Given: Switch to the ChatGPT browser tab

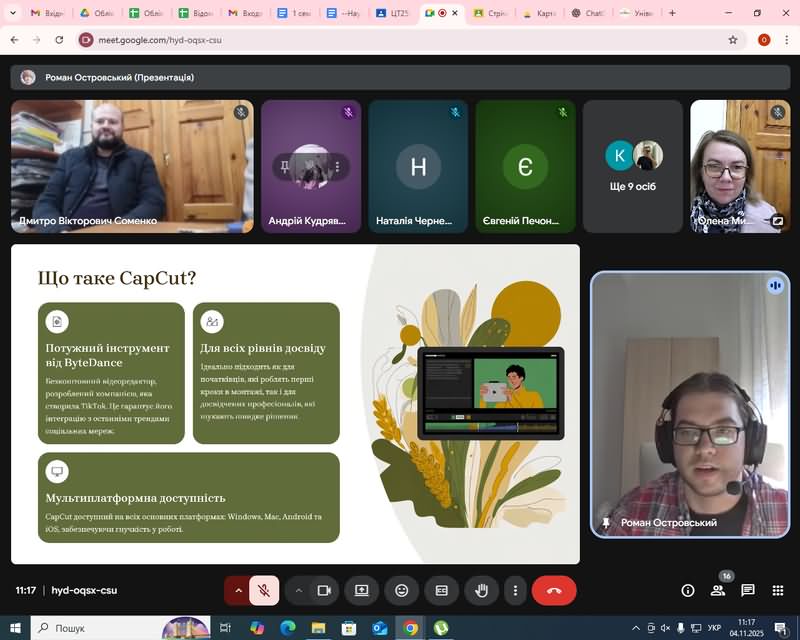Looking at the screenshot, I should coord(588,13).
